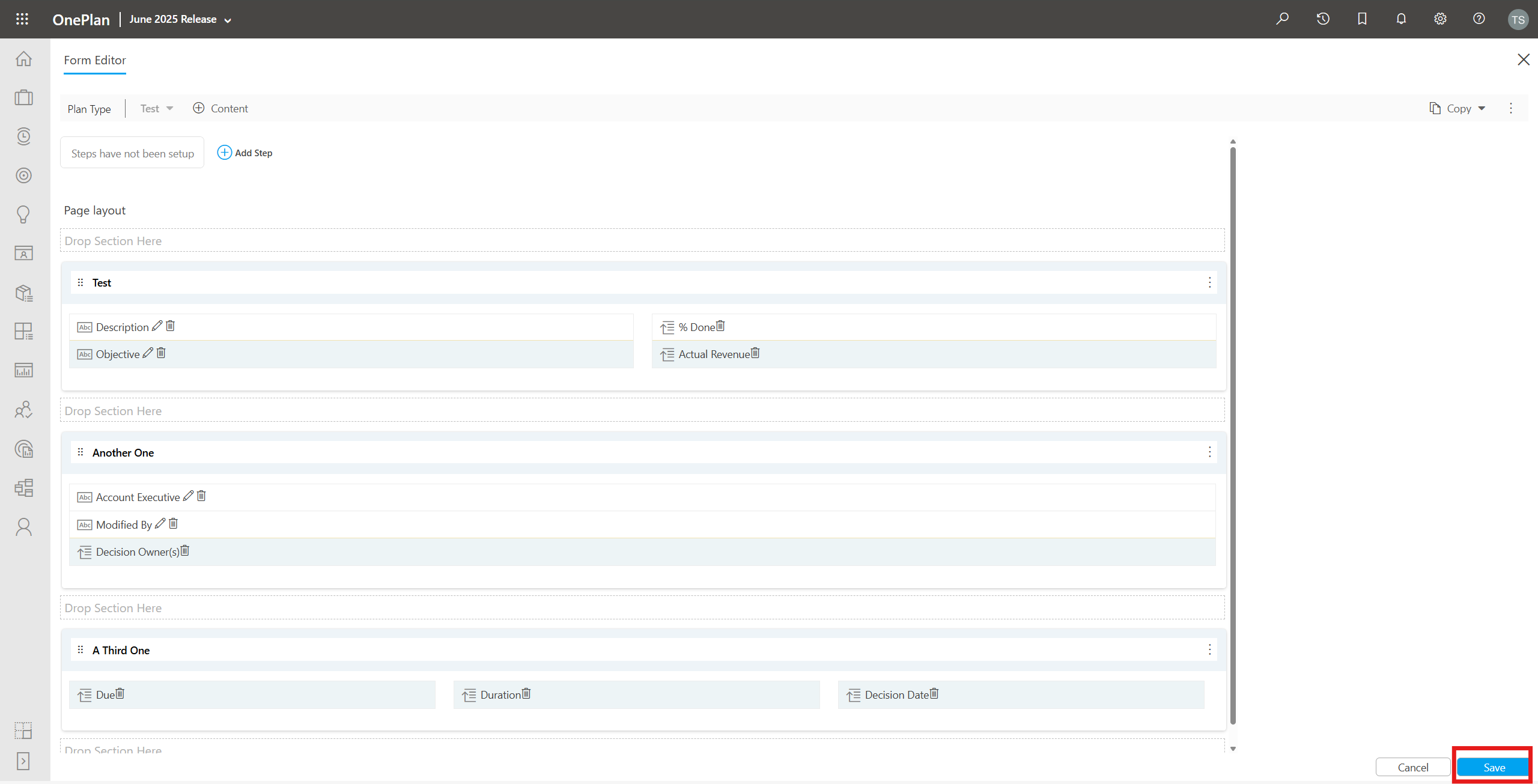Delete the Description field
The width and height of the screenshot is (1538, 784).
[x=170, y=326]
